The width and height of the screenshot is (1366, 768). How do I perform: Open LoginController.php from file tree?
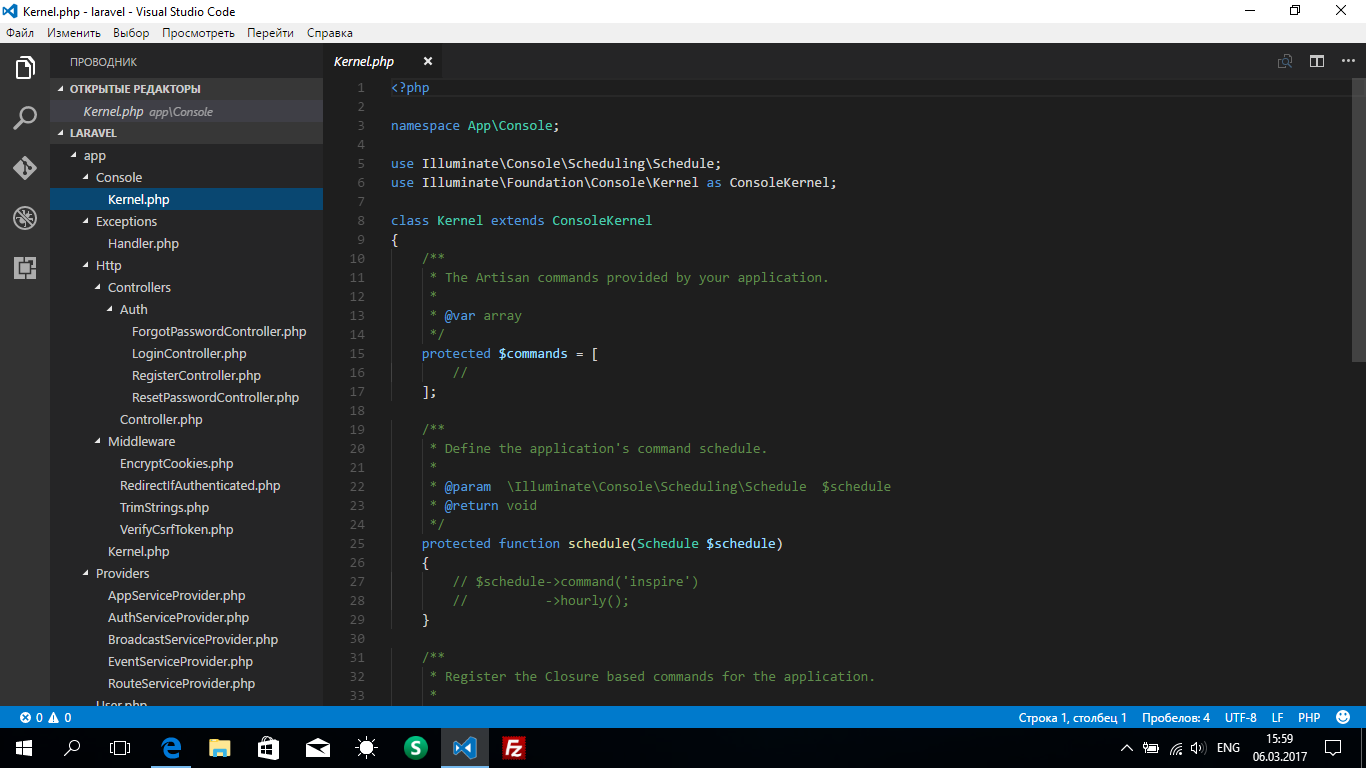(189, 354)
